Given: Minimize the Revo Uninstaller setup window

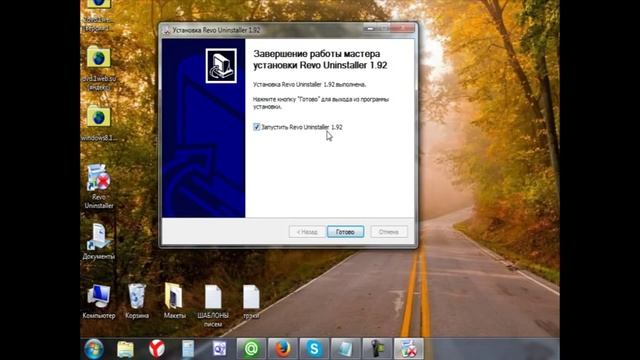Looking at the screenshot, I should pyautogui.click(x=370, y=29).
